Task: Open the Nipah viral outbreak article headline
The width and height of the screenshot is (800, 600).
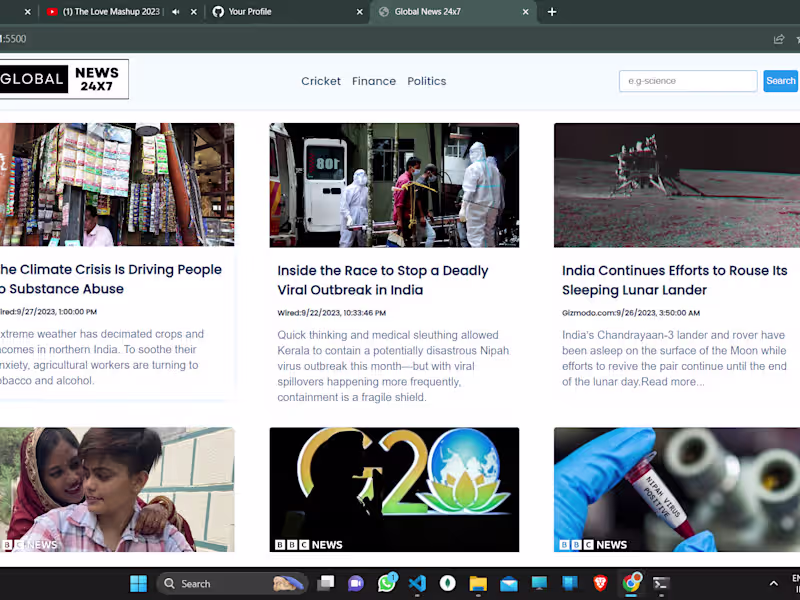Action: coord(383,281)
